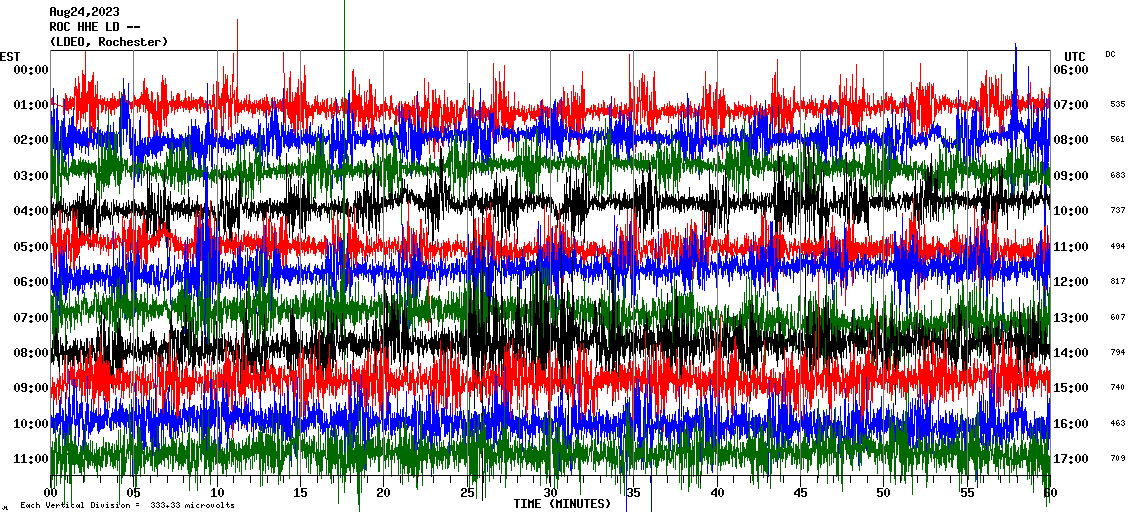This screenshot has width=1130, height=519.
Task: Click the Aug24,2023 date label
Action: [x=84, y=12]
